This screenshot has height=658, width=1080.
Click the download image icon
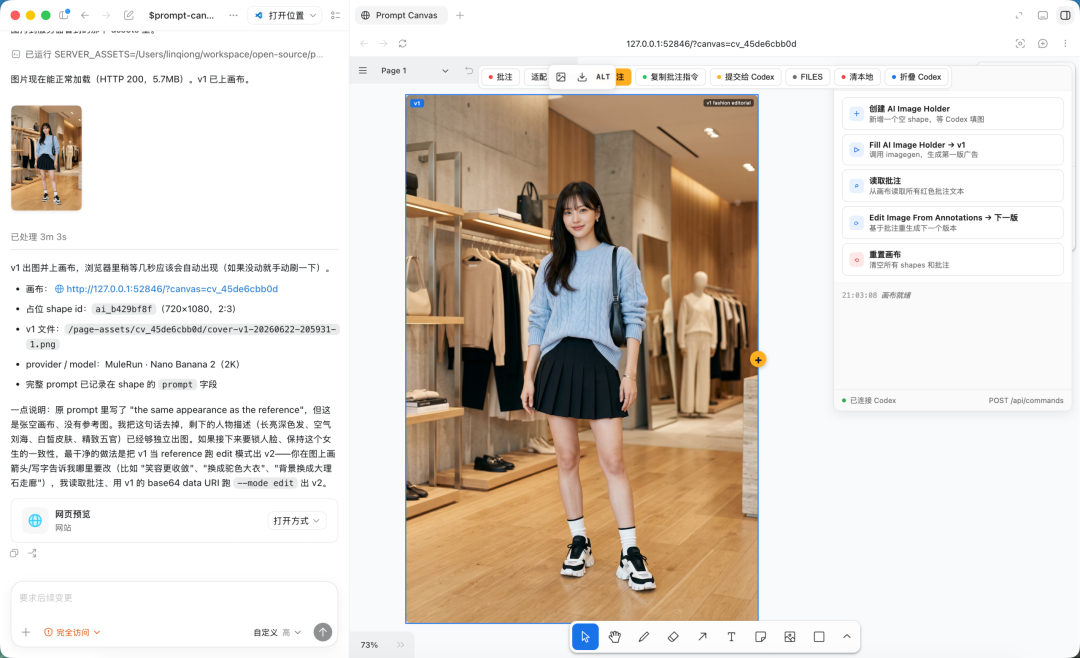pyautogui.click(x=582, y=77)
